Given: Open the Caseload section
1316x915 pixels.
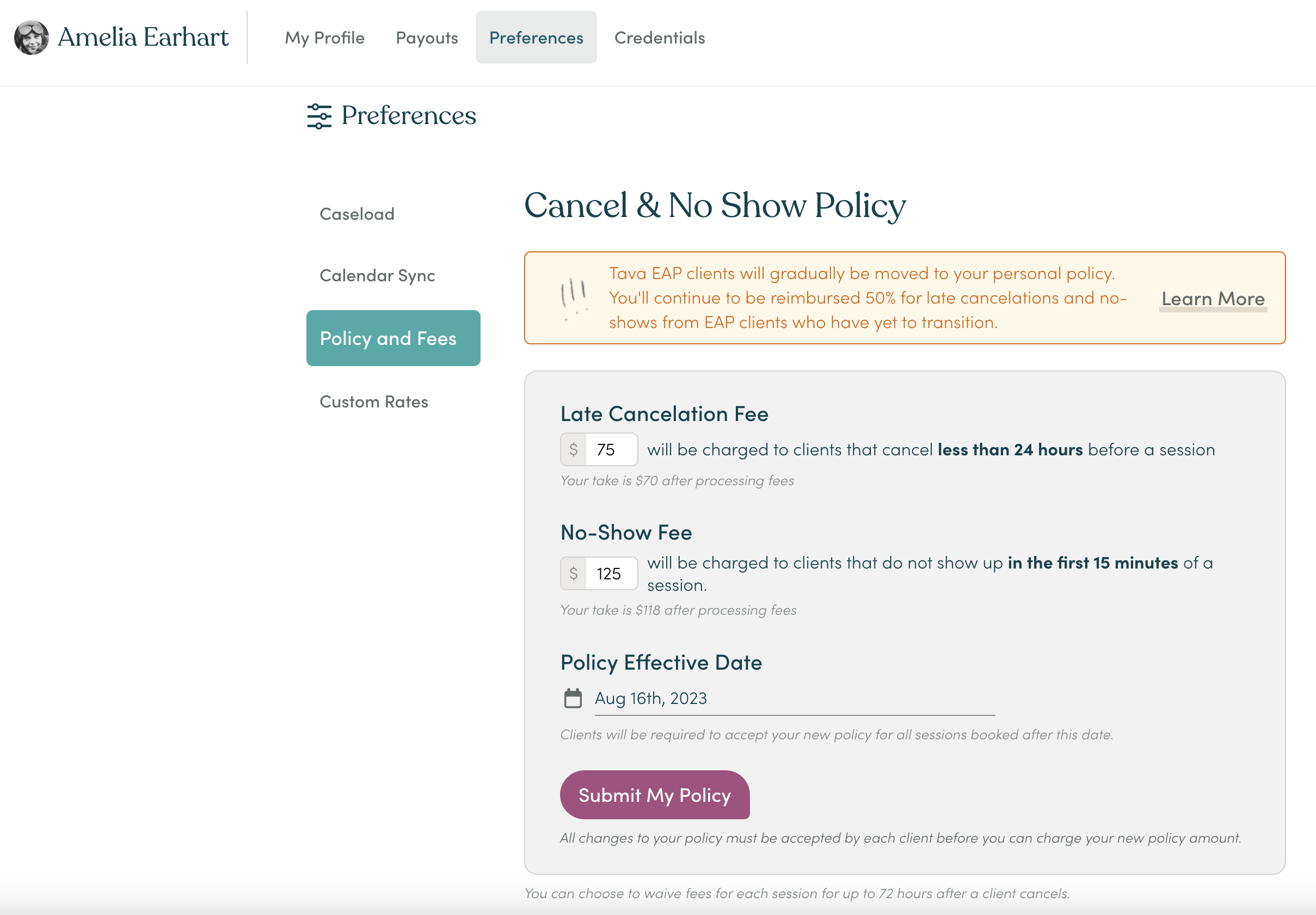Looking at the screenshot, I should click(x=356, y=213).
